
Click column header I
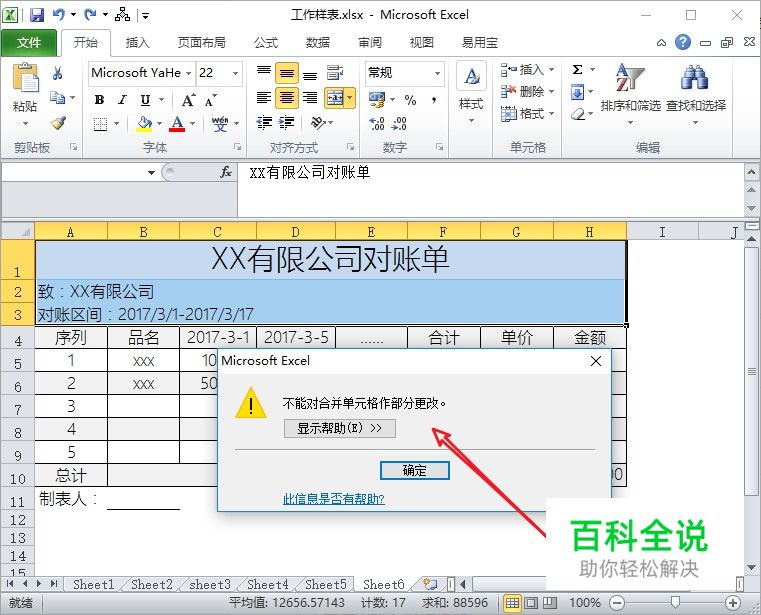(x=662, y=232)
